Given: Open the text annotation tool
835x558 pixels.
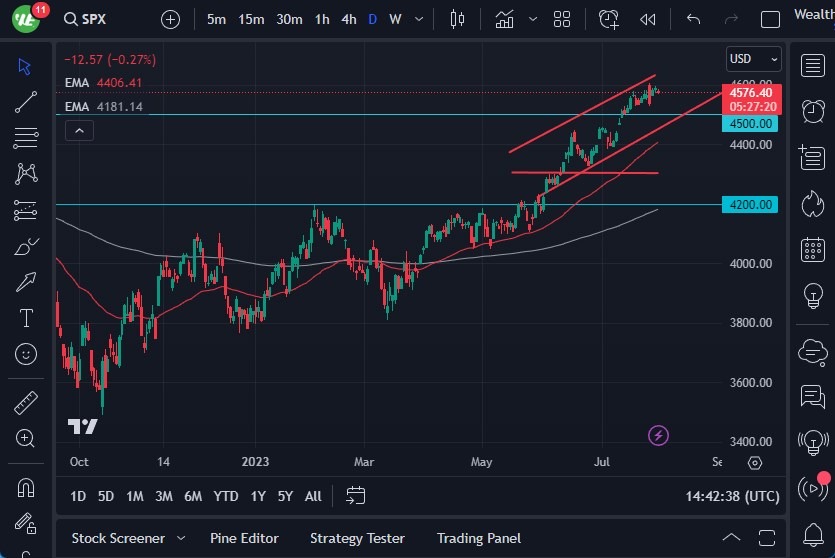Looking at the screenshot, I should pos(26,318).
